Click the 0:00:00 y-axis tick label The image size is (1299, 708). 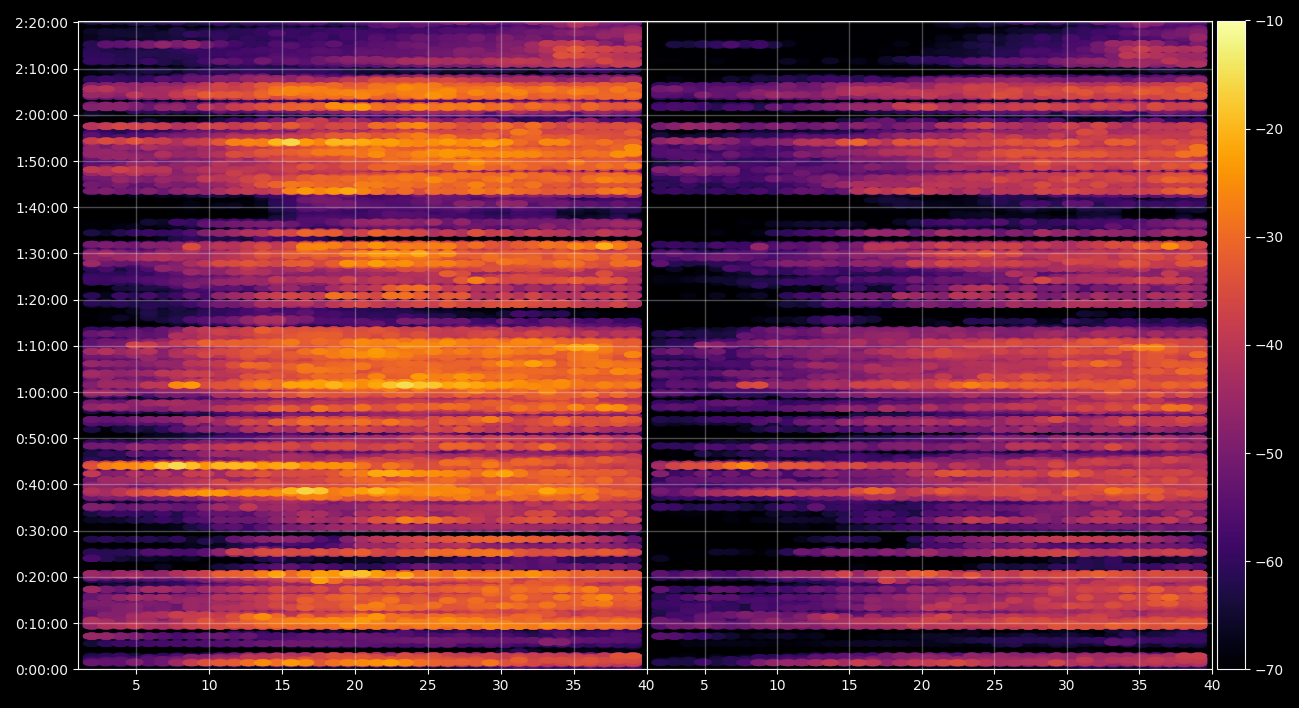pos(42,670)
